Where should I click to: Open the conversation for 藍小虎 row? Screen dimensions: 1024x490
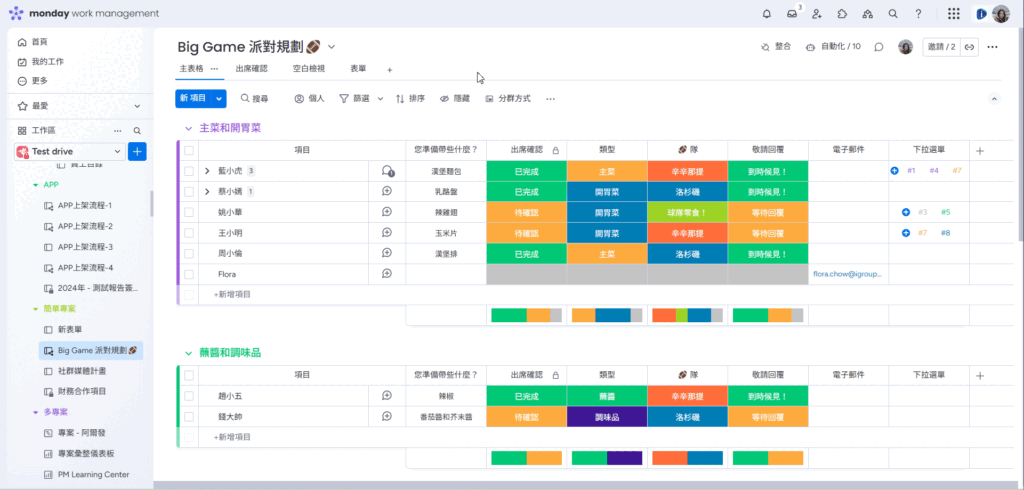[387, 171]
